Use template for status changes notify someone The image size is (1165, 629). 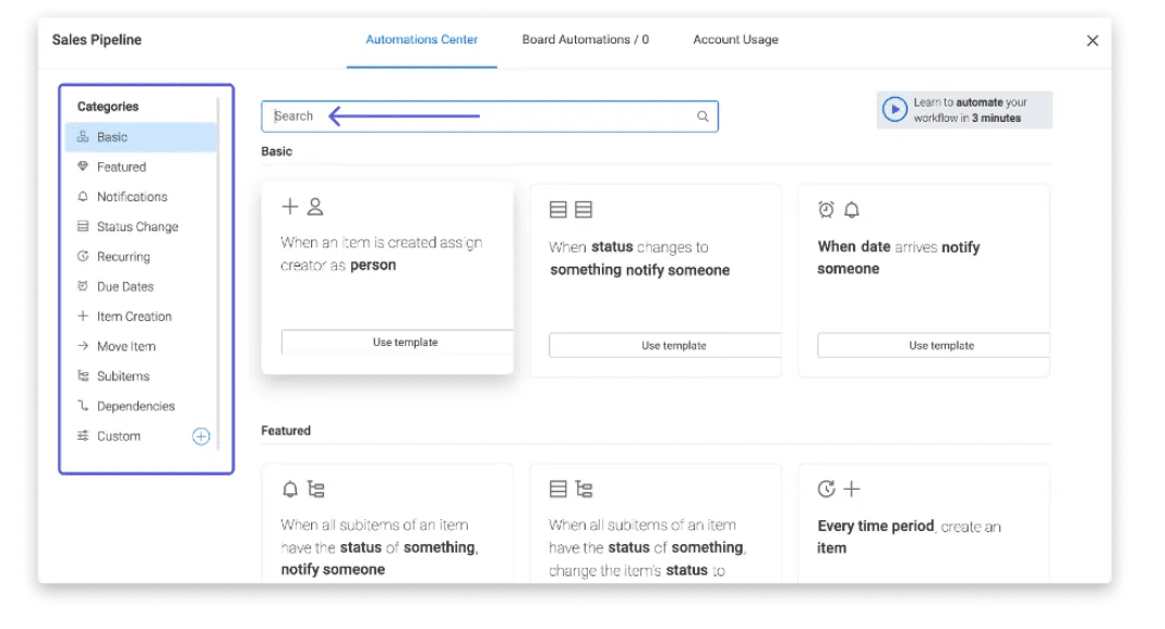665,345
